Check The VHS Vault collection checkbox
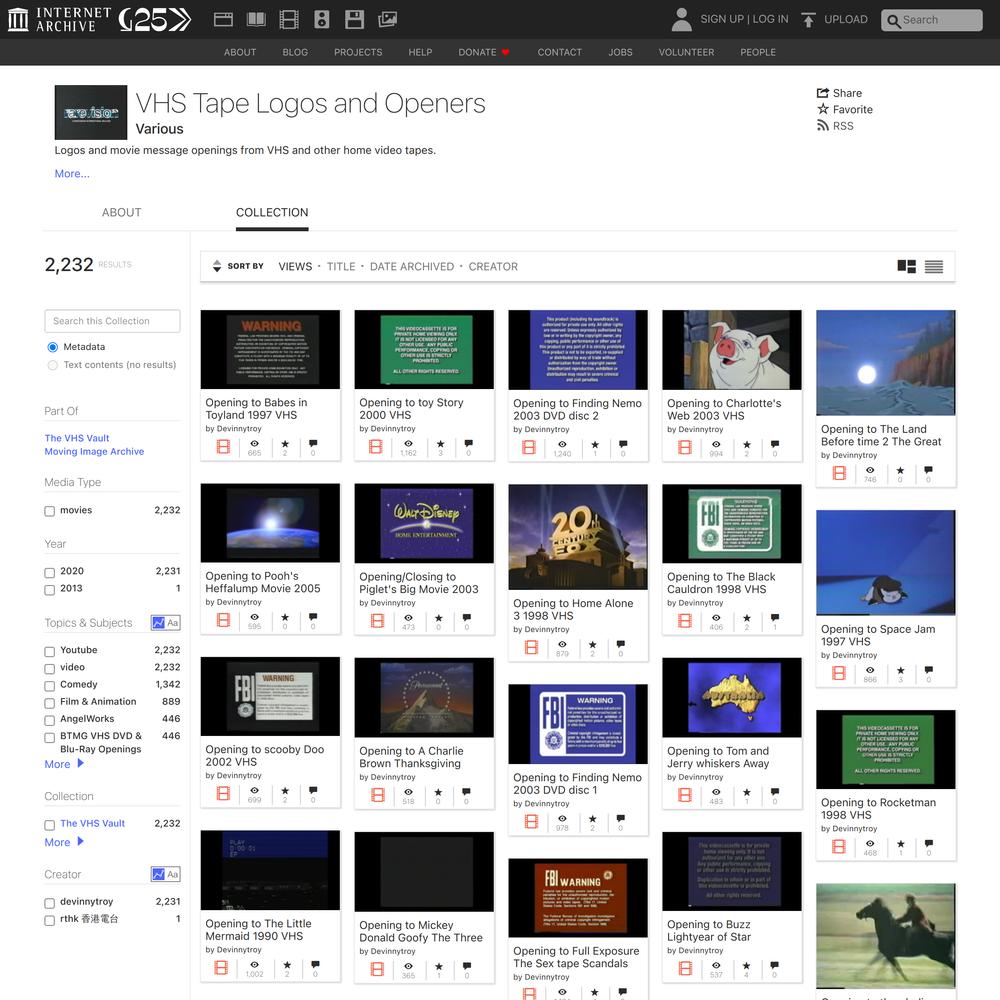This screenshot has width=1000, height=1000. pyautogui.click(x=50, y=825)
